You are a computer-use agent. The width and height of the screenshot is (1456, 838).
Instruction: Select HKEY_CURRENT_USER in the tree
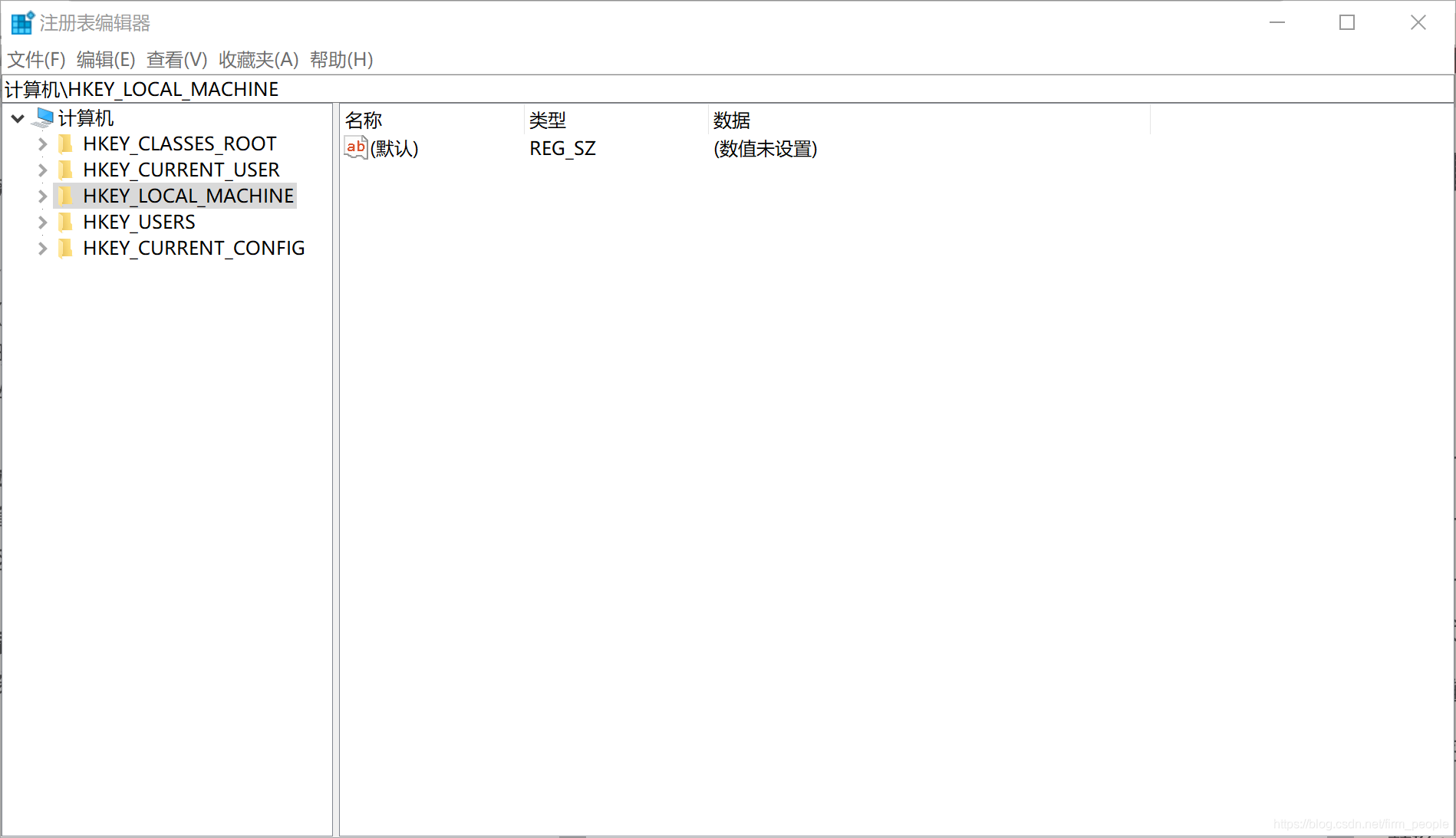pyautogui.click(x=181, y=170)
